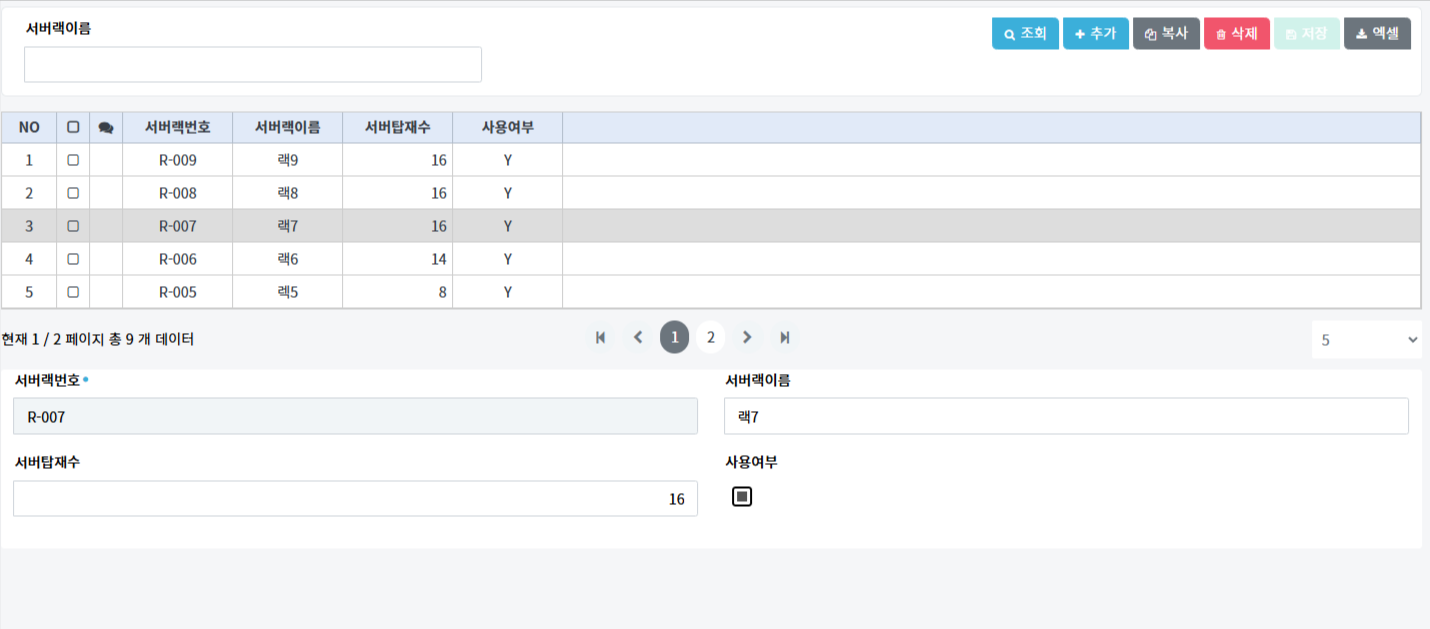
Task: Select the R-005 cell
Action: coord(178,292)
